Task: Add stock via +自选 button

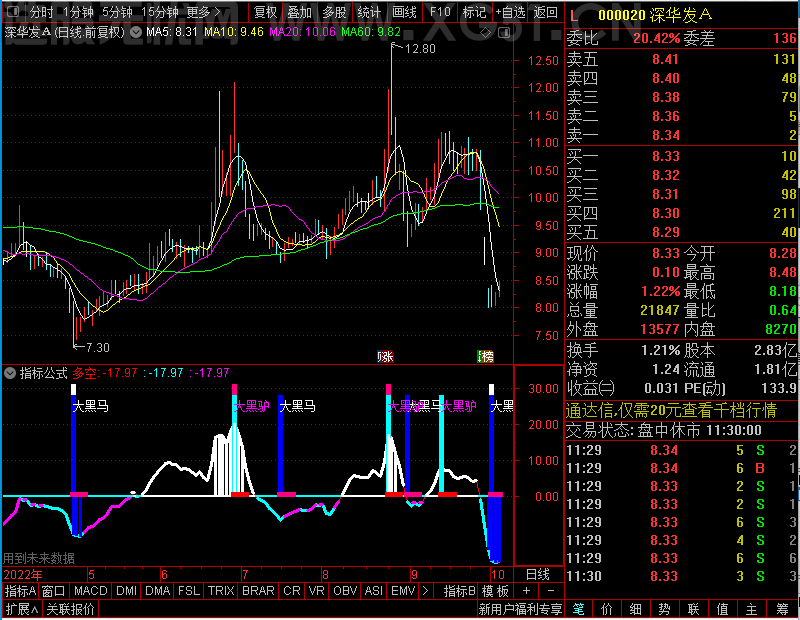Action: click(x=510, y=12)
